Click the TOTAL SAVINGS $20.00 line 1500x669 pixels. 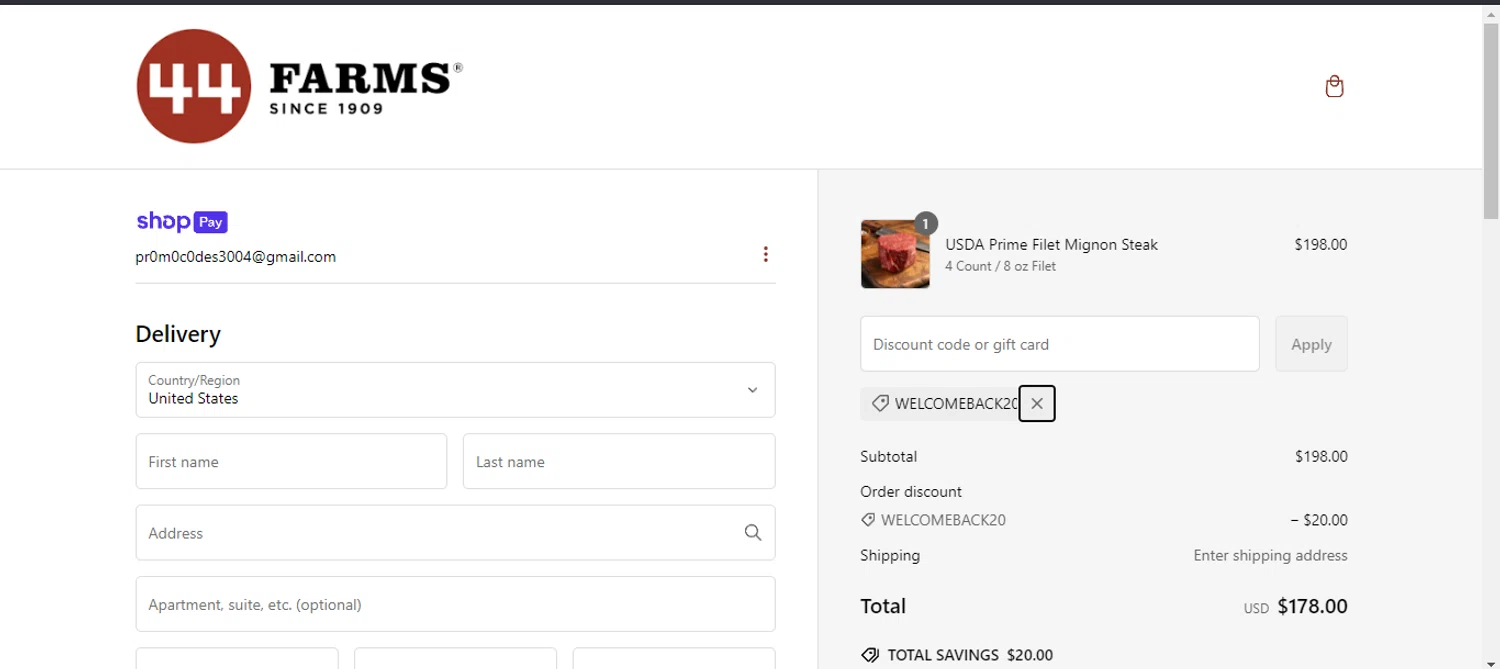tap(957, 655)
